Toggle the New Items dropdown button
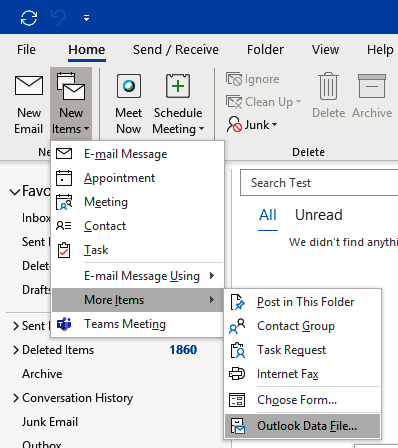The image size is (398, 448). point(71,104)
